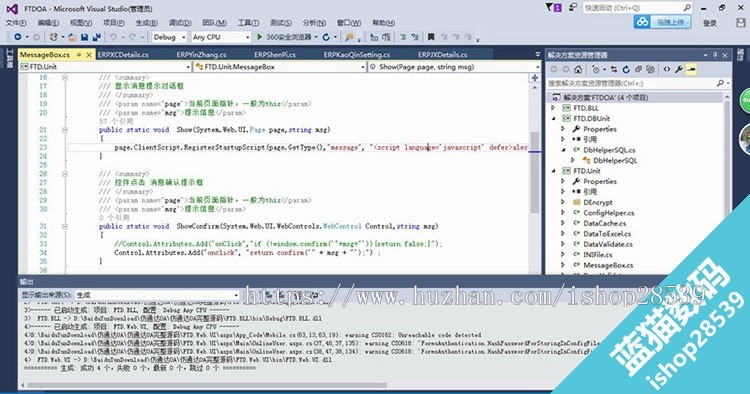750x394 pixels.
Task: Click the 拖拽上传 upload button
Action: [670, 22]
